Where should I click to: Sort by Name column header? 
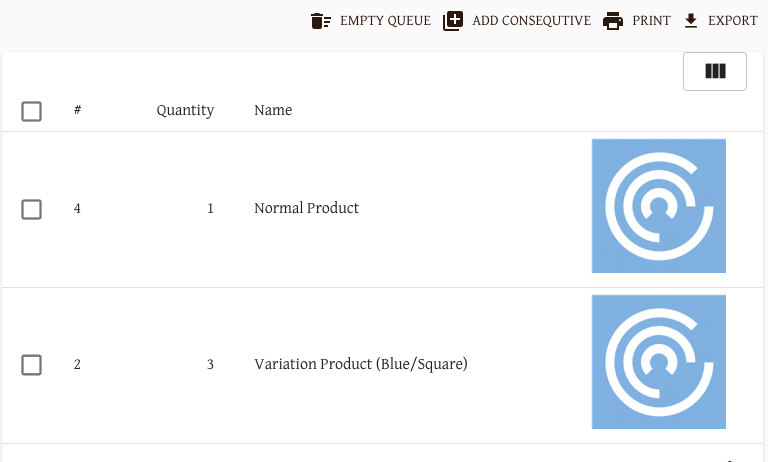273,110
